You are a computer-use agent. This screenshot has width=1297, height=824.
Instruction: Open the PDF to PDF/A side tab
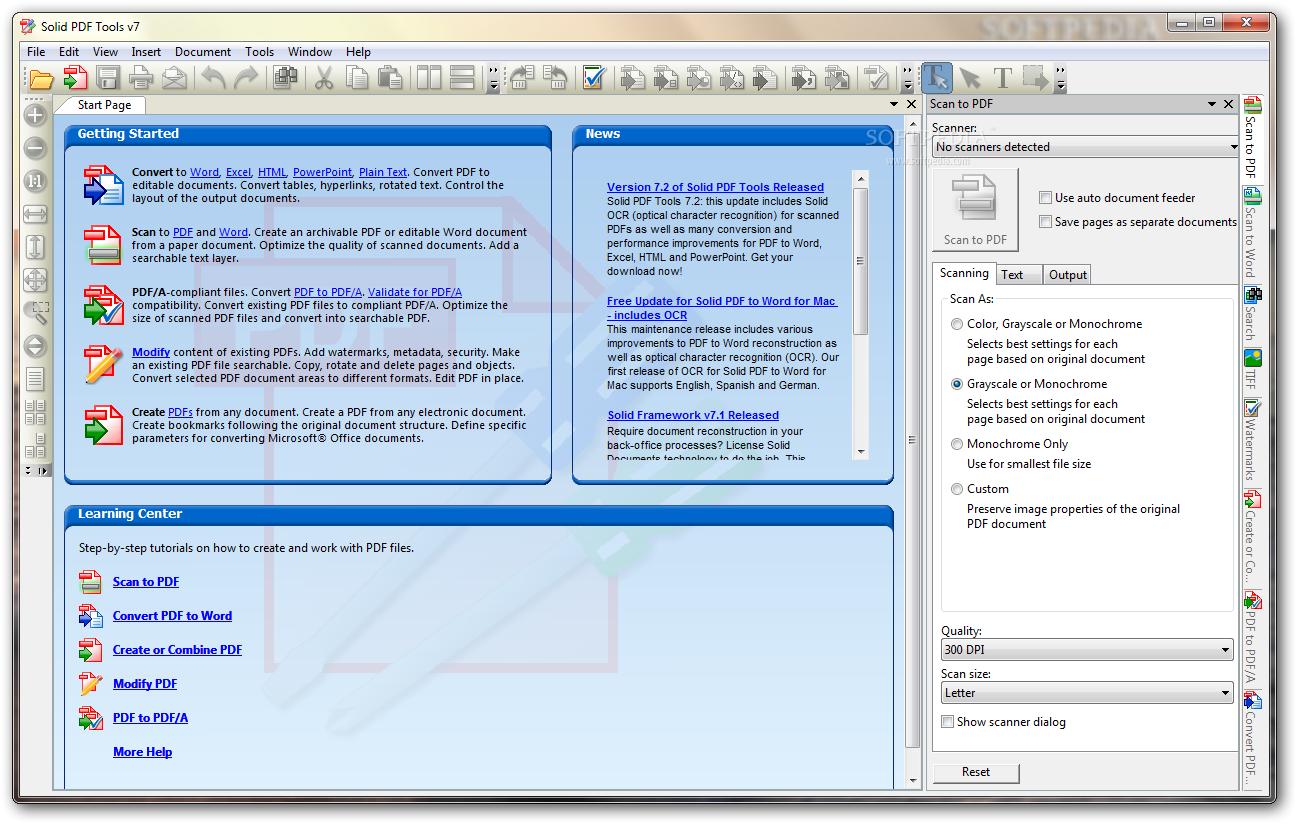pos(1251,637)
